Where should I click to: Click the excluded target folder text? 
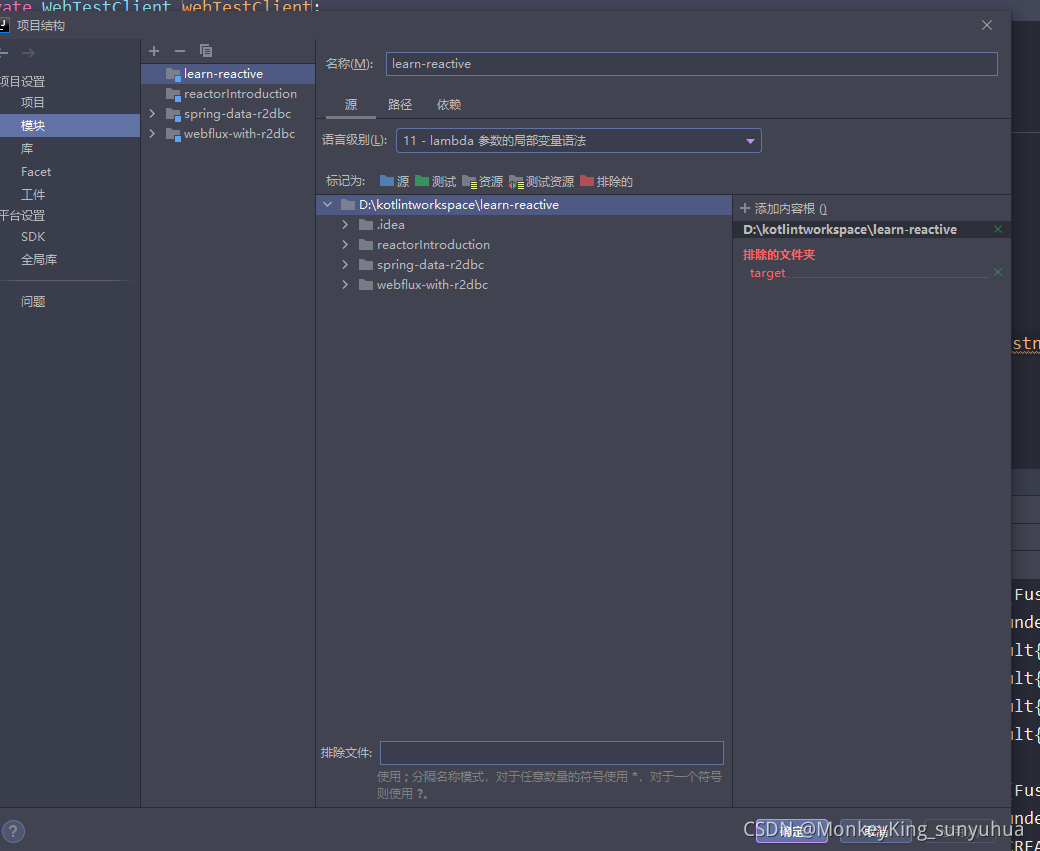(767, 273)
